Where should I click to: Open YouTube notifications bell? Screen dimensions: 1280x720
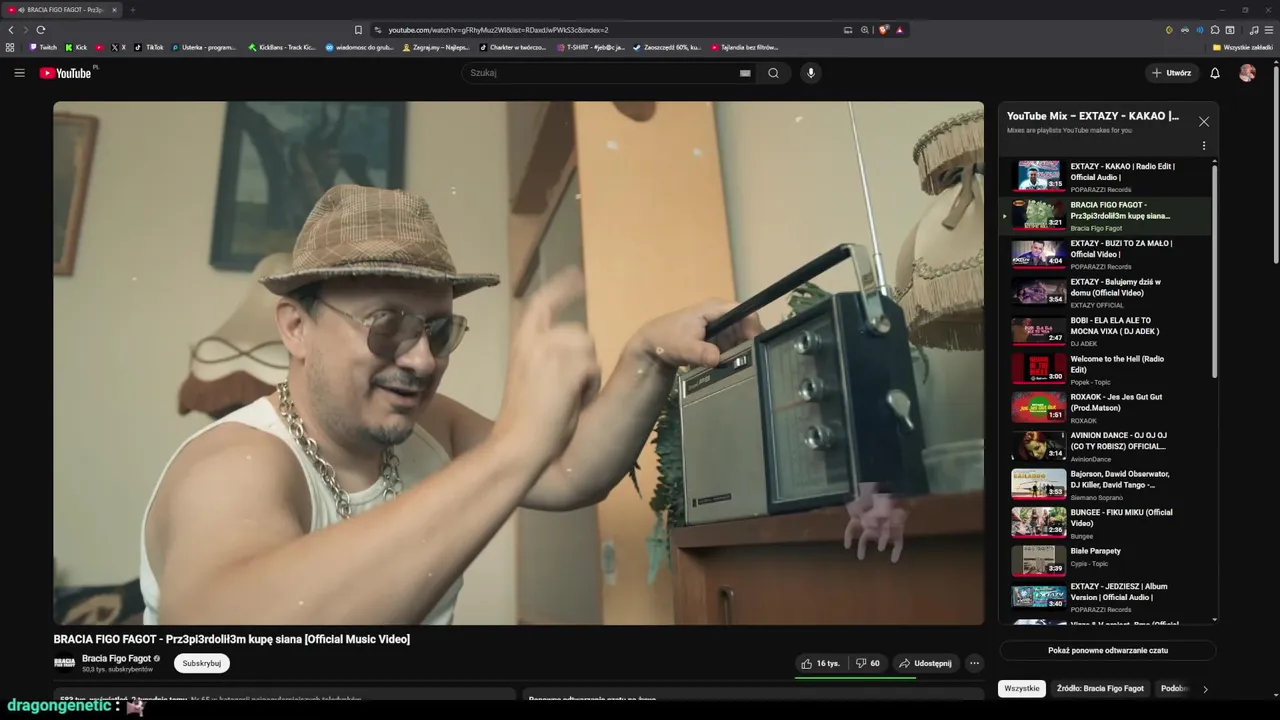[1215, 73]
